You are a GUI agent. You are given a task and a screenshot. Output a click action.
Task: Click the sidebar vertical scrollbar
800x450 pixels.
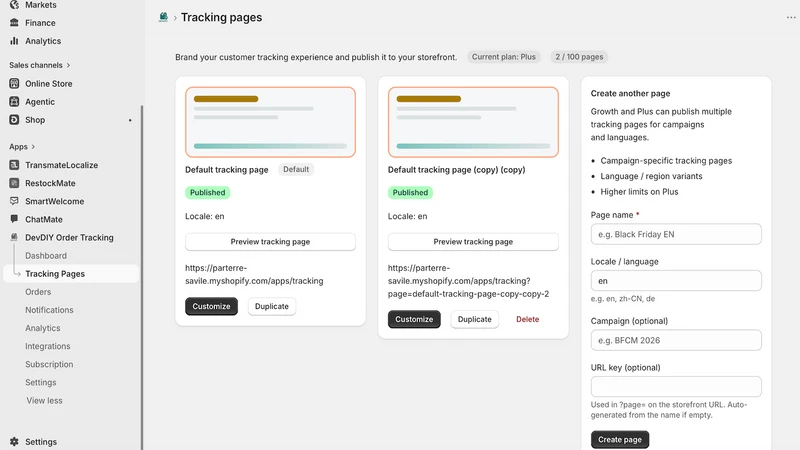[142, 278]
